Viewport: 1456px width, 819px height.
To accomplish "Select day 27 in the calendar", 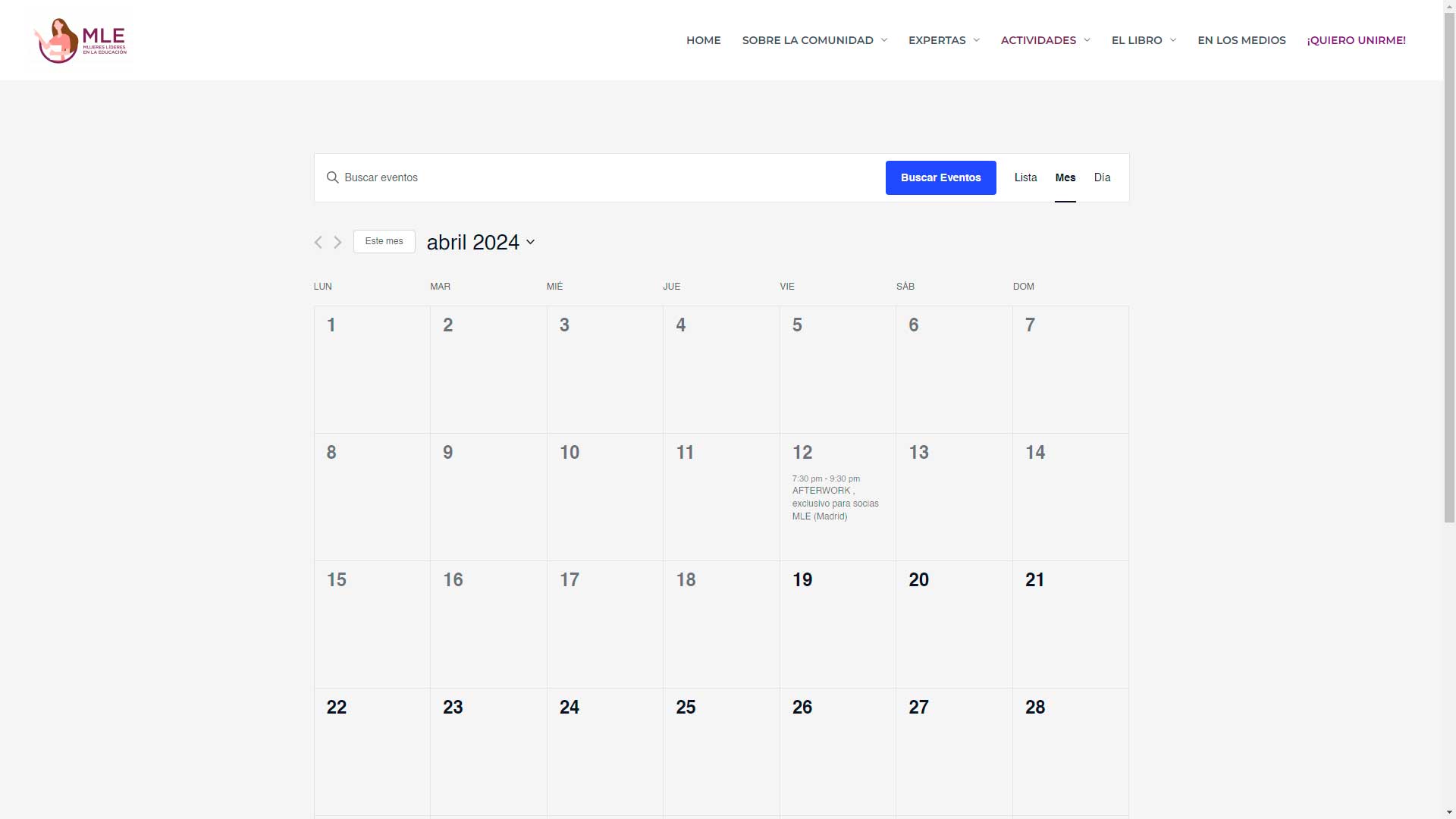I will click(x=918, y=708).
